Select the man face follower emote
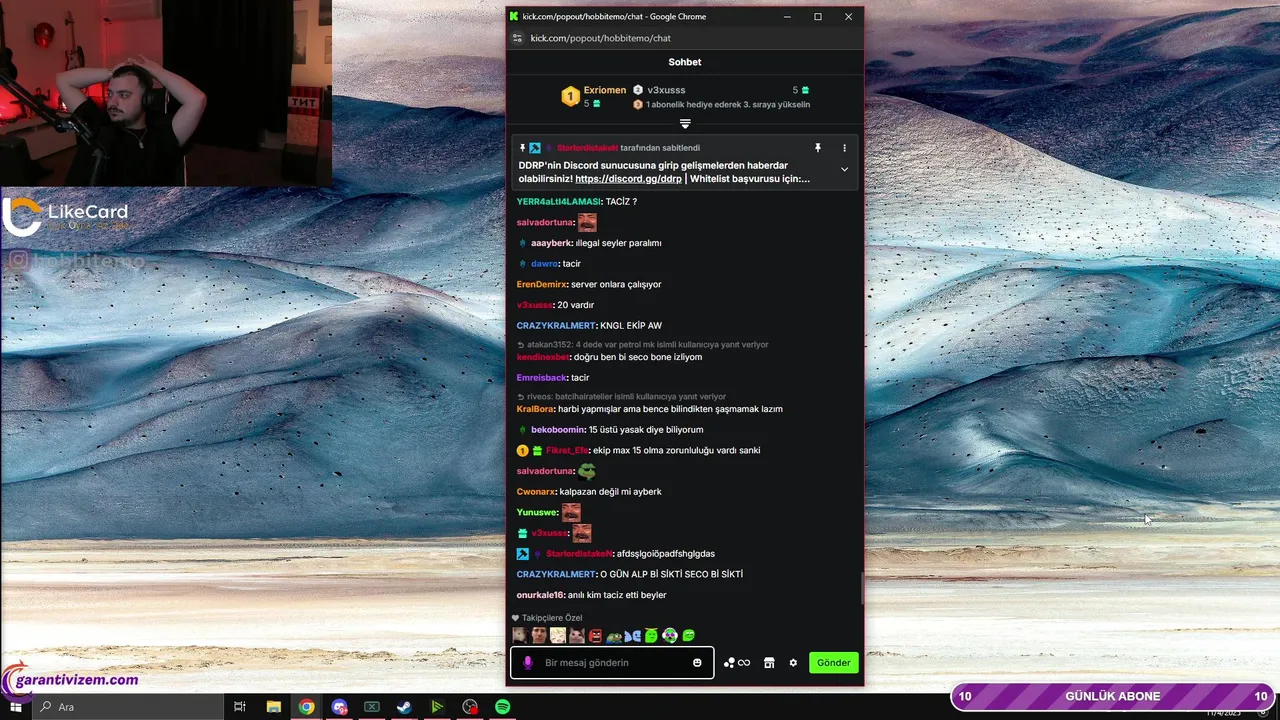Image resolution: width=1280 pixels, height=720 pixels. point(538,635)
